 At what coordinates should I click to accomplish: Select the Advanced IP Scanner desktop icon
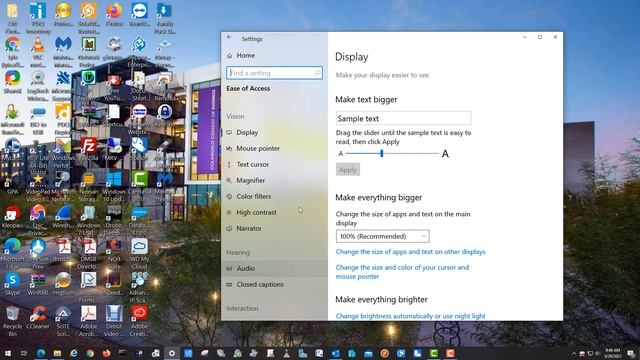coord(139,288)
